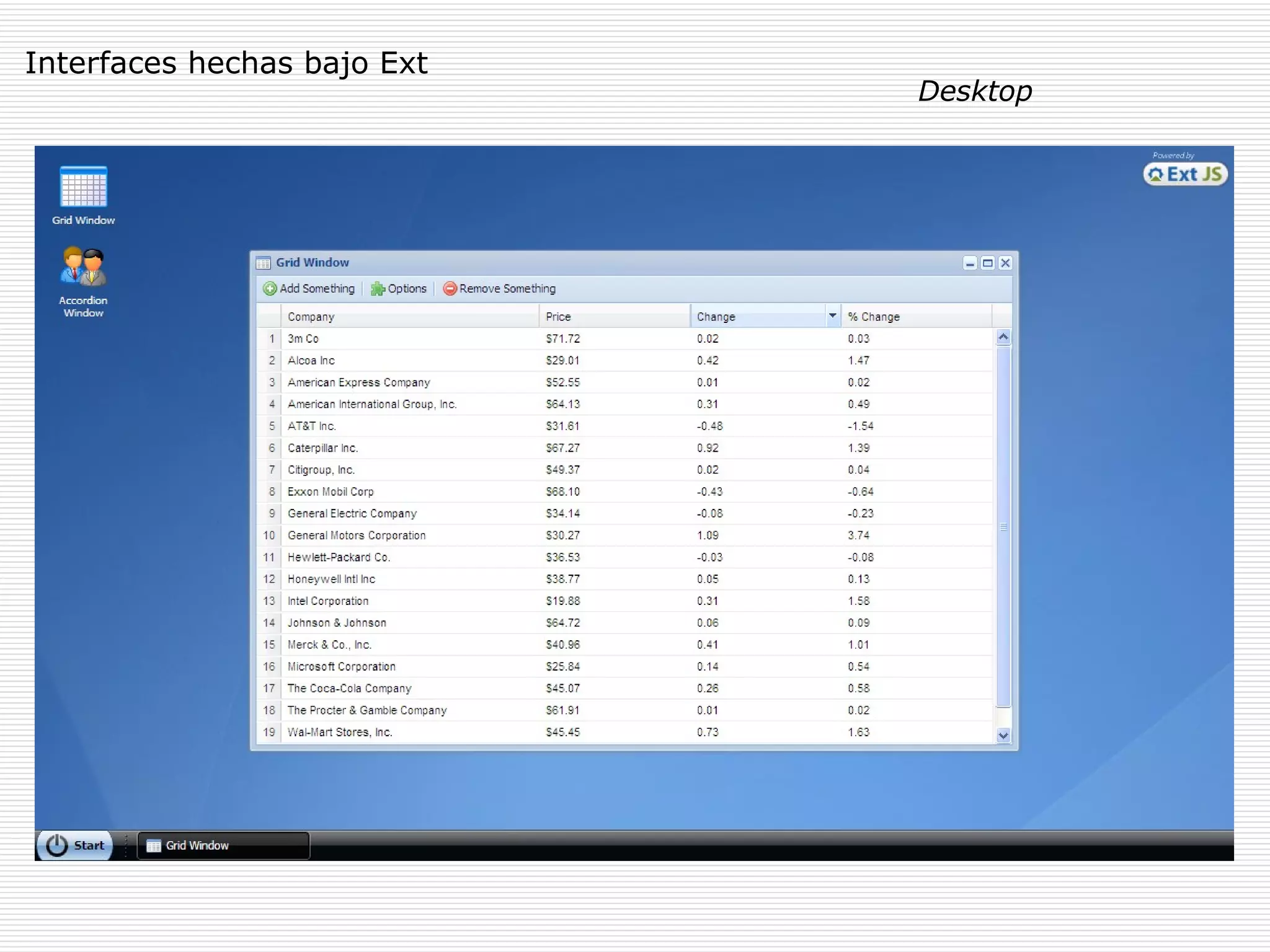Open the Start menu button
1270x952 pixels.
(x=75, y=845)
